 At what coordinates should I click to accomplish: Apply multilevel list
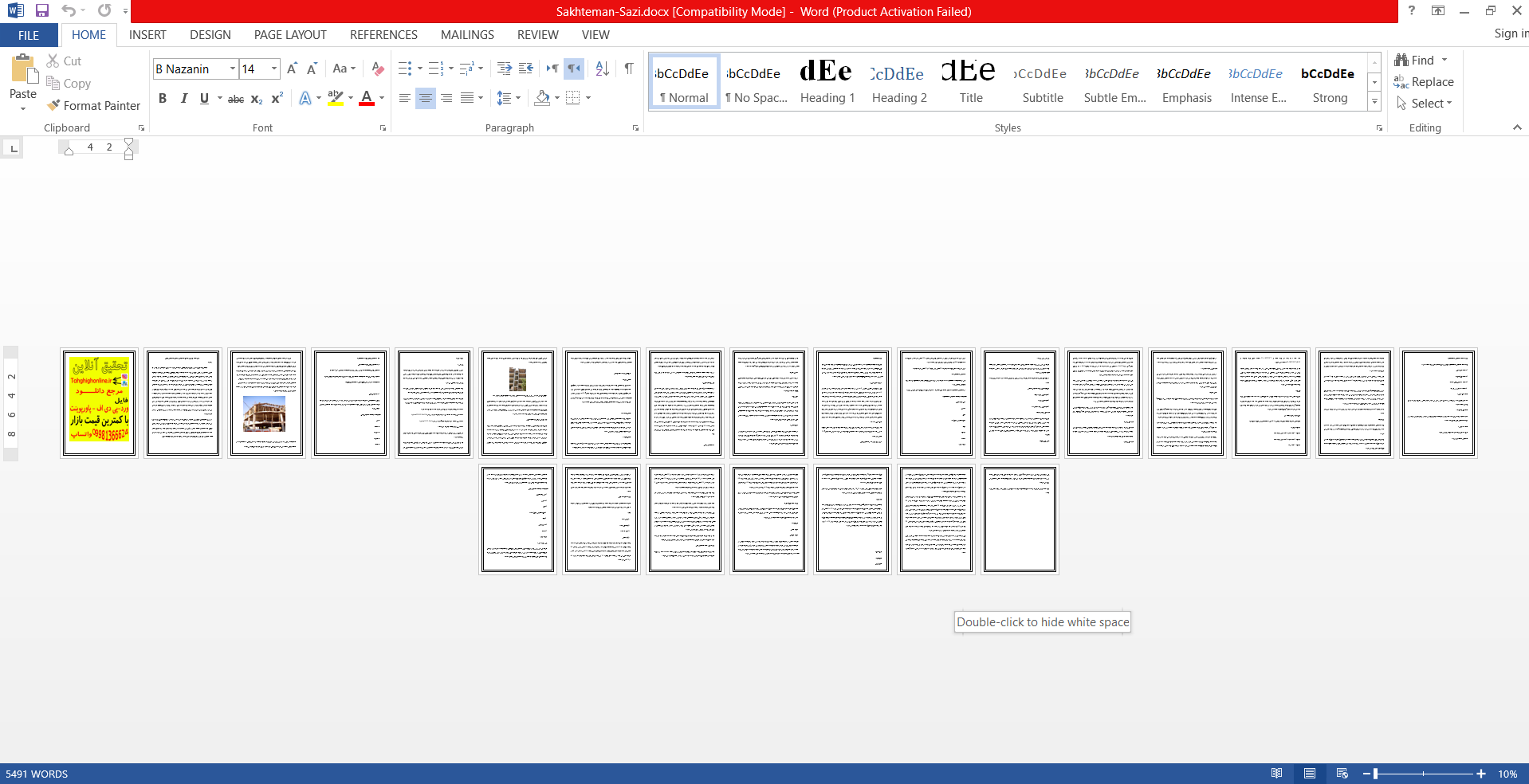pos(466,69)
